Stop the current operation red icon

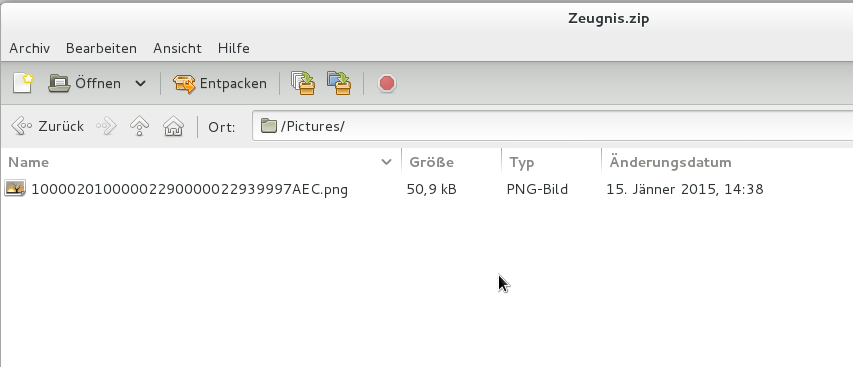coord(387,83)
